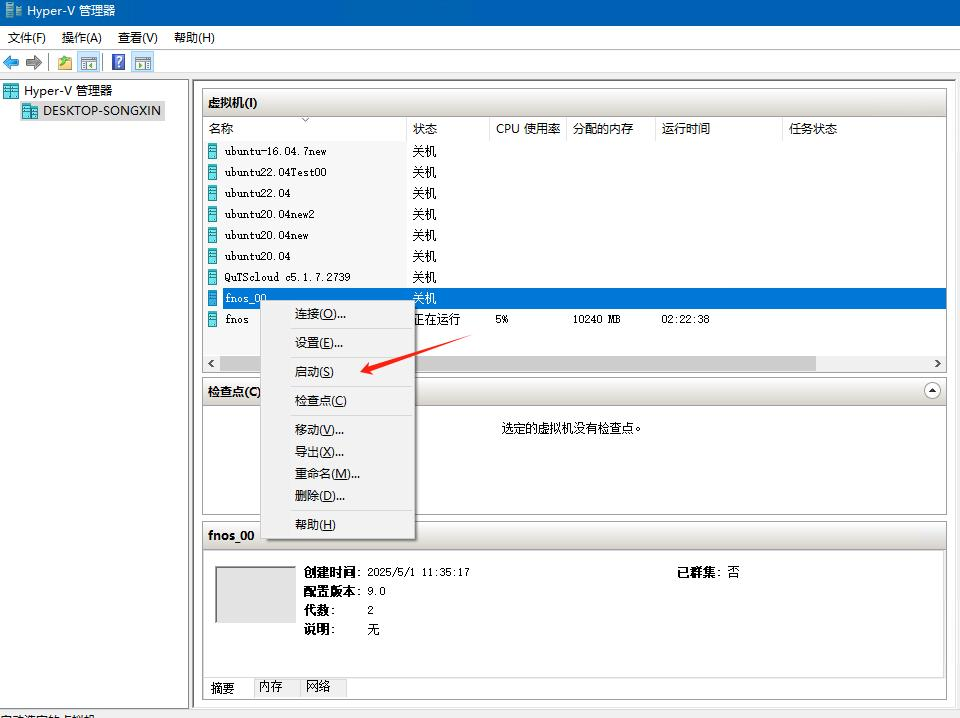960x718 pixels.
Task: Click the VM icon beside ubuntu22.04
Action: coord(212,193)
